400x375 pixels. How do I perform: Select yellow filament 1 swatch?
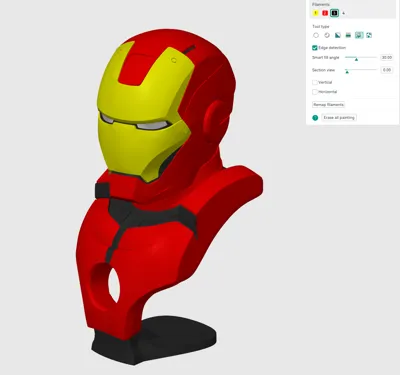[x=316, y=13]
